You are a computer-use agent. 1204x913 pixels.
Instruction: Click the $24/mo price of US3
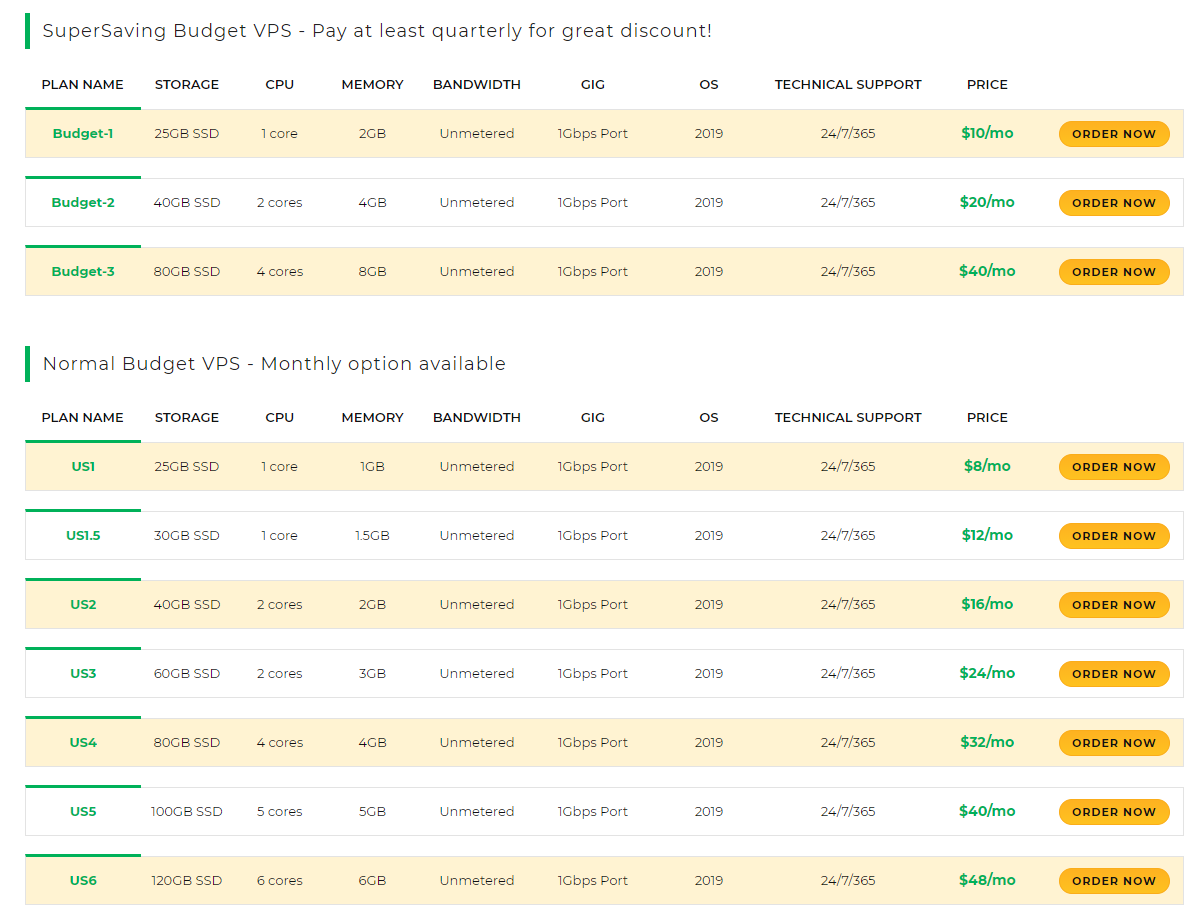click(x=987, y=673)
